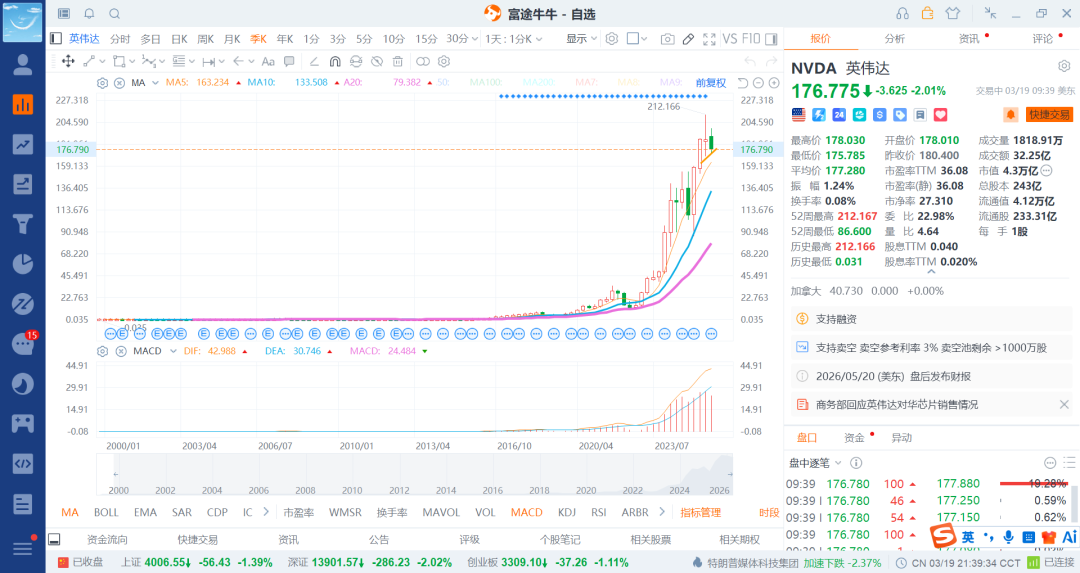This screenshot has width=1080, height=573.
Task: Open the search magnifier in title bar
Action: [114, 13]
